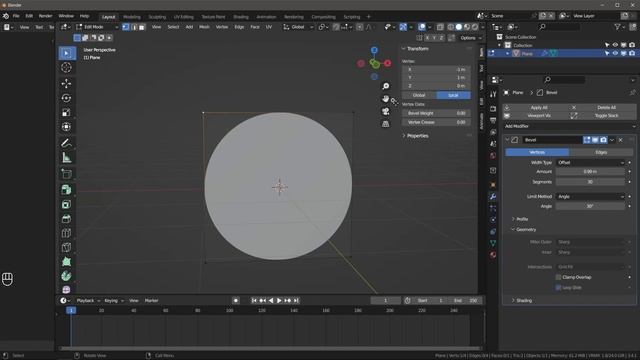Open Material properties tab icon
The width and height of the screenshot is (640, 360).
pos(493,255)
